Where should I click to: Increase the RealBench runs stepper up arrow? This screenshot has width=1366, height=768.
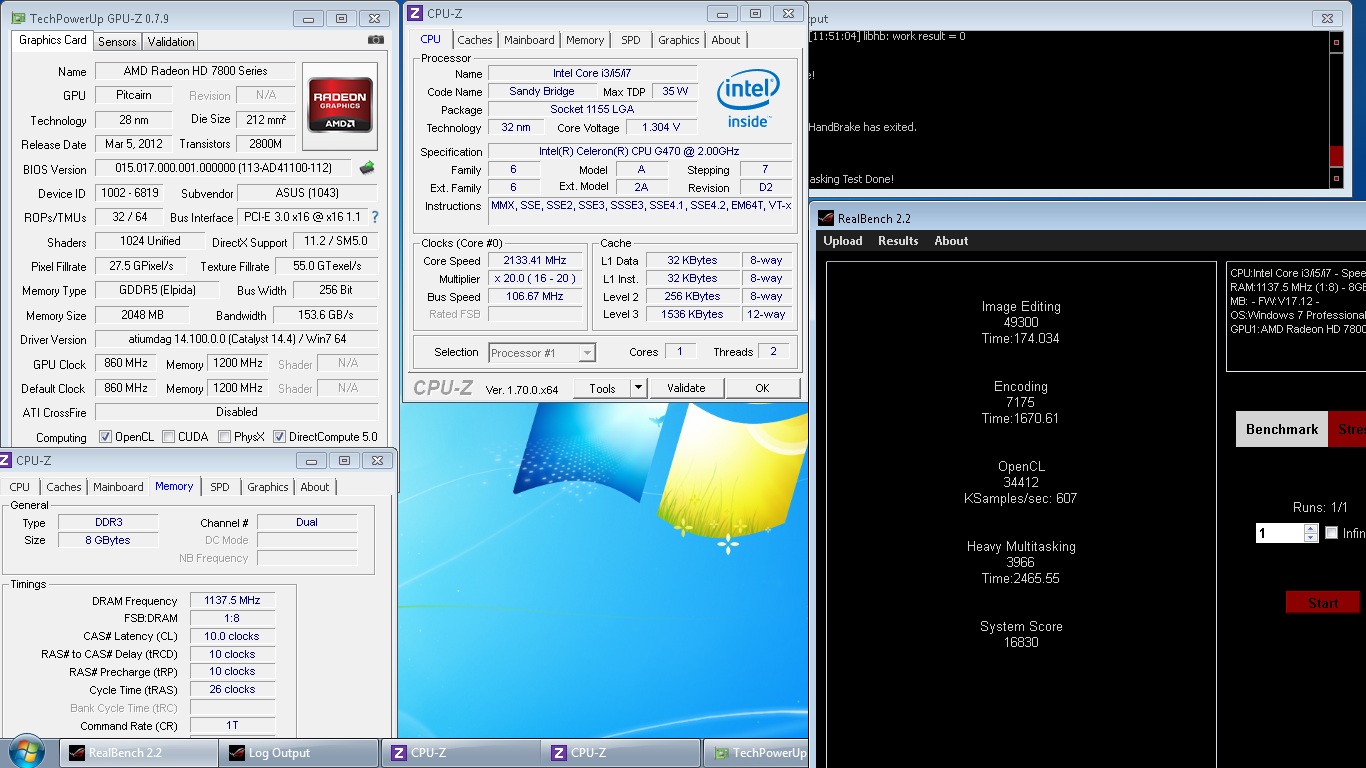pyautogui.click(x=1311, y=528)
